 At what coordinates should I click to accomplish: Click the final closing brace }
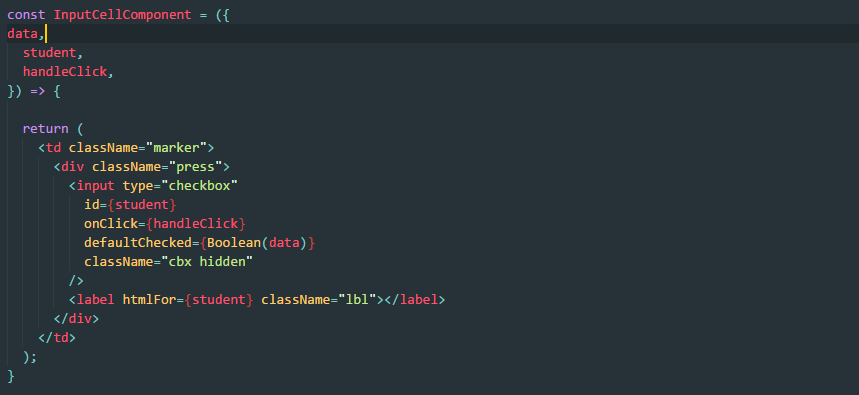(11, 376)
